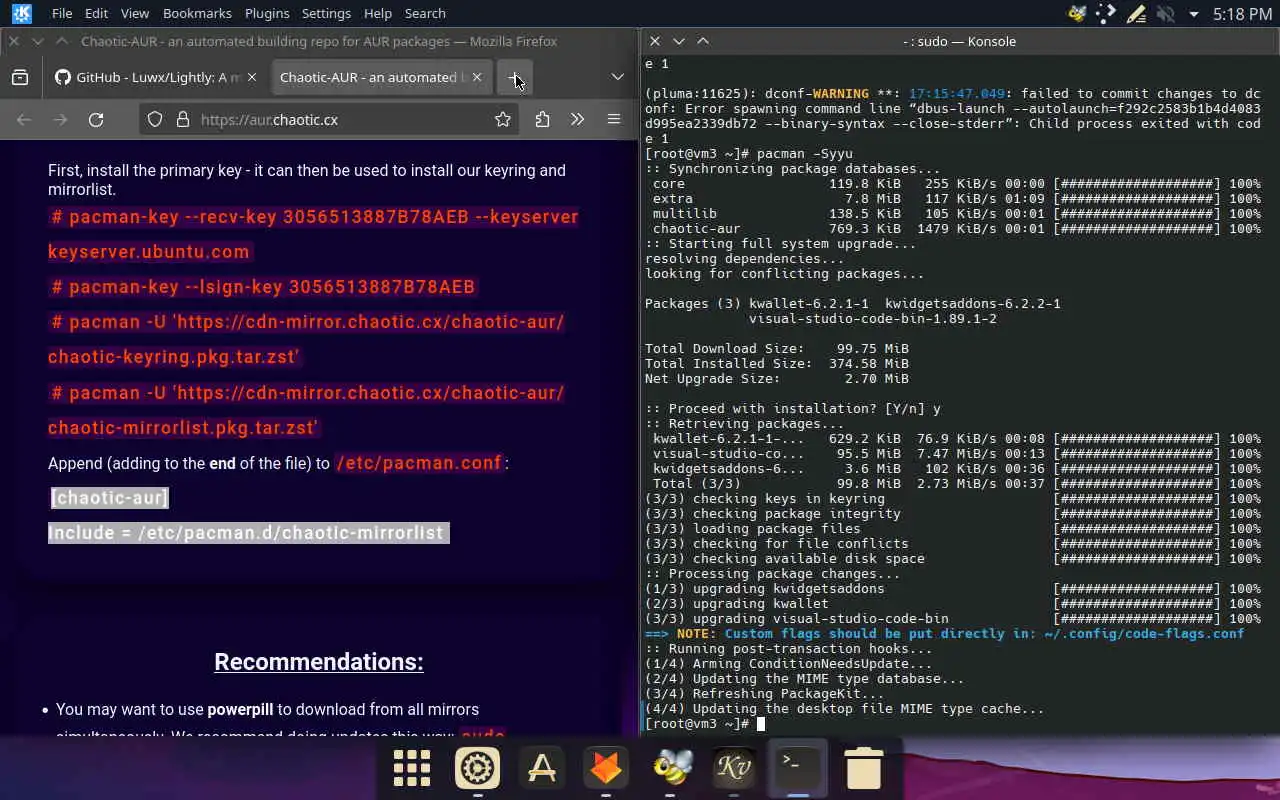Viewport: 1280px width, 800px height.
Task: Open Firefox extensions puzzle icon
Action: point(542,119)
